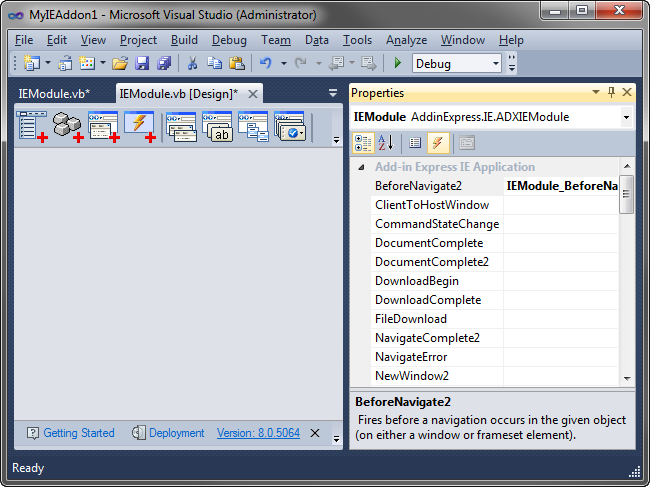This screenshot has width=650, height=487.
Task: Show the Properties list view icon
Action: (x=415, y=143)
